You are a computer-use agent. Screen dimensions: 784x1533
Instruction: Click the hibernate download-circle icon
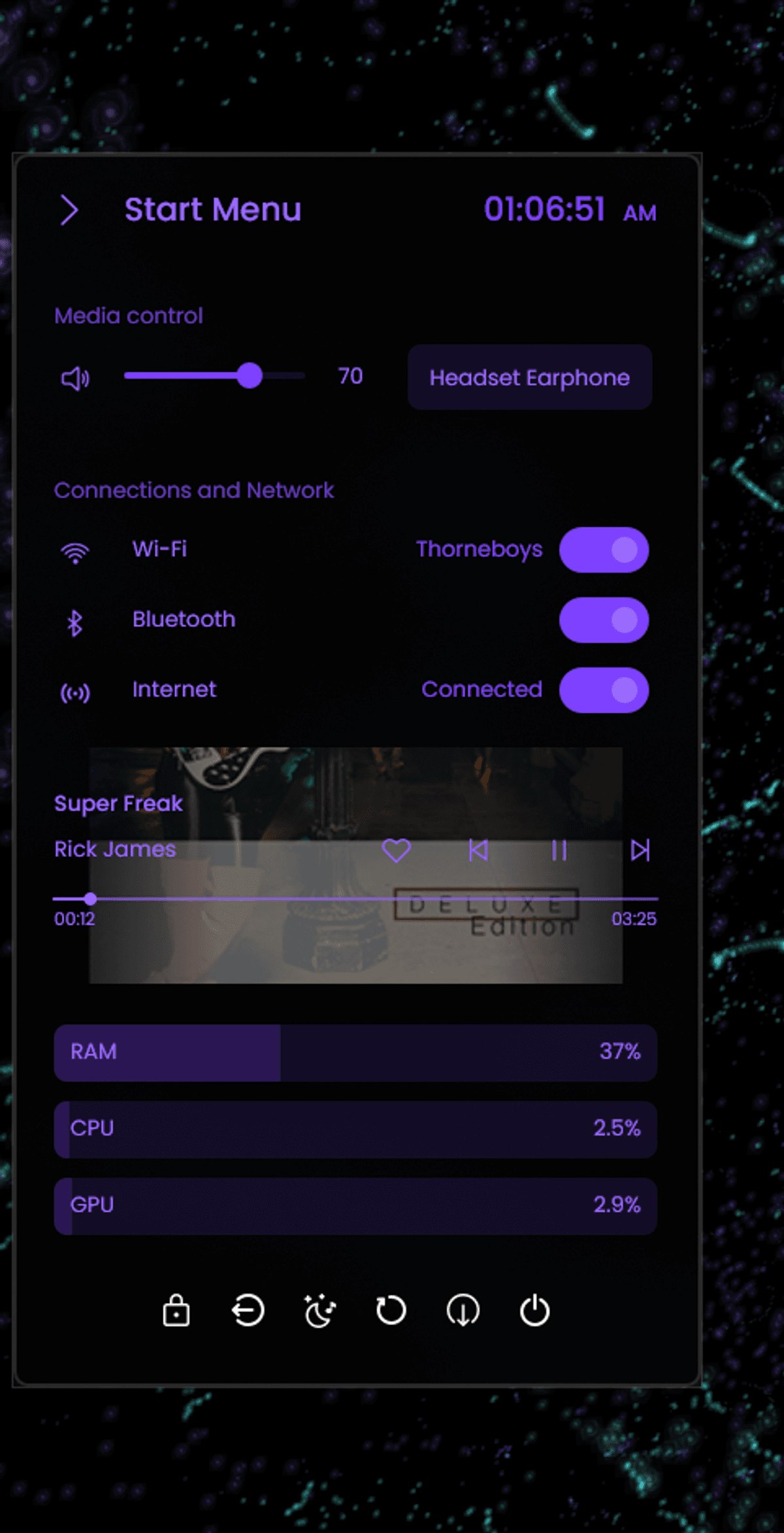463,1310
